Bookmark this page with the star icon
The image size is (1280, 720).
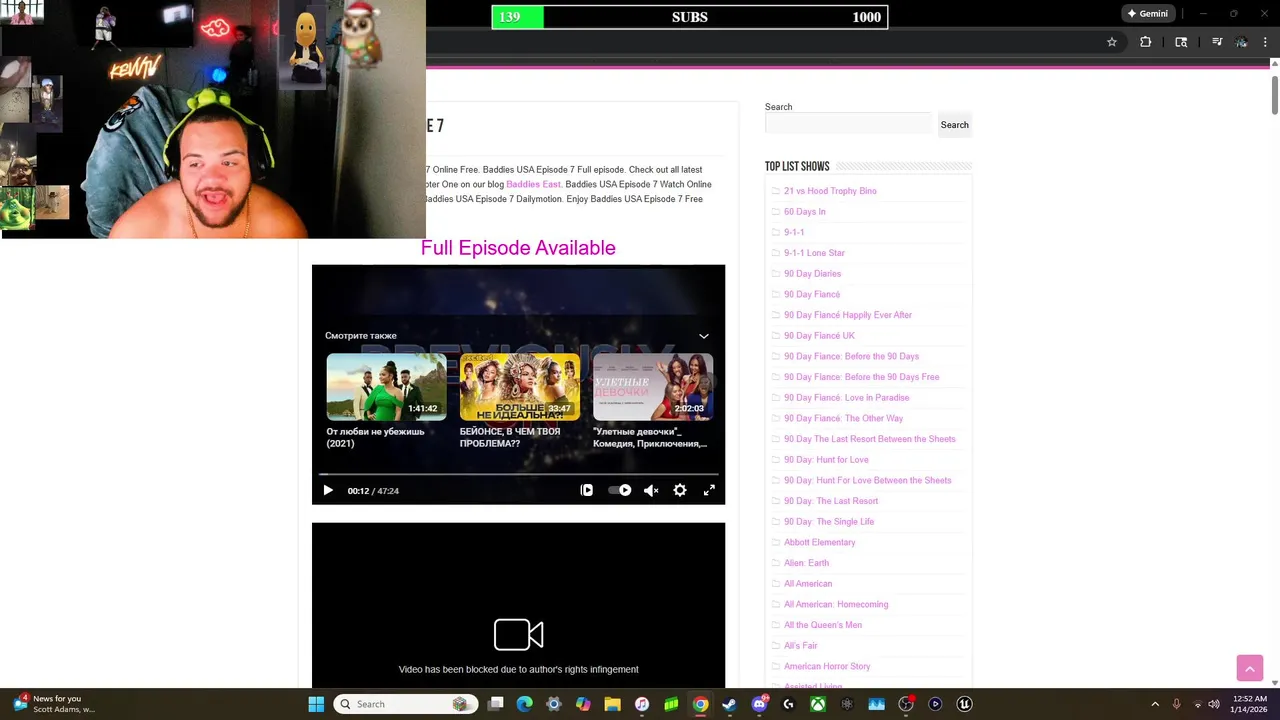pos(1111,42)
